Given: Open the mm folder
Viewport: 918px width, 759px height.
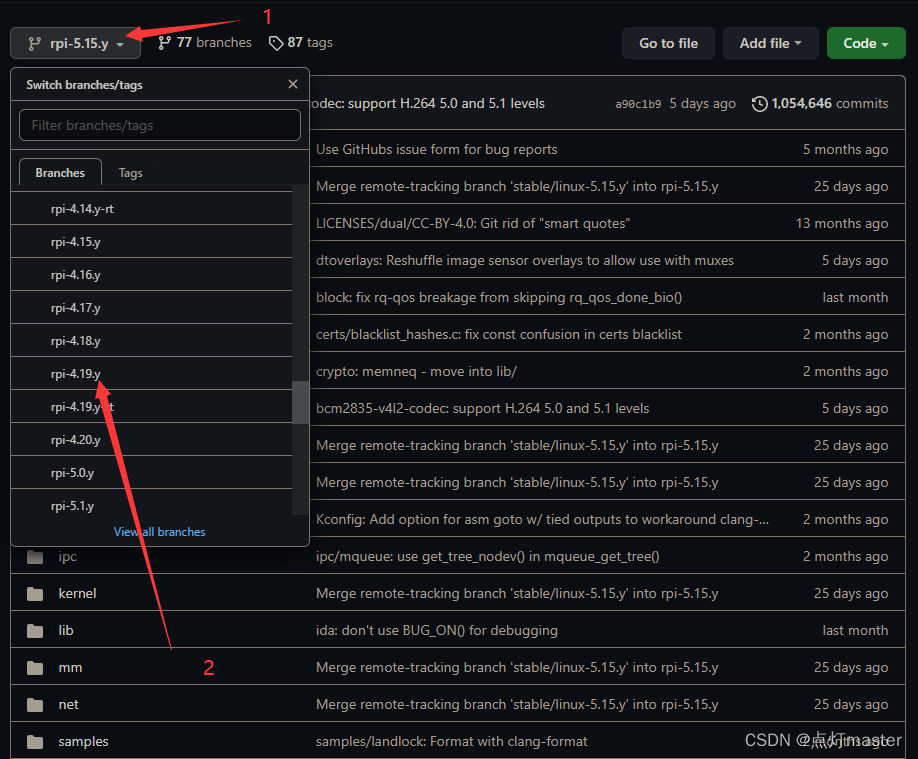Looking at the screenshot, I should coord(70,668).
